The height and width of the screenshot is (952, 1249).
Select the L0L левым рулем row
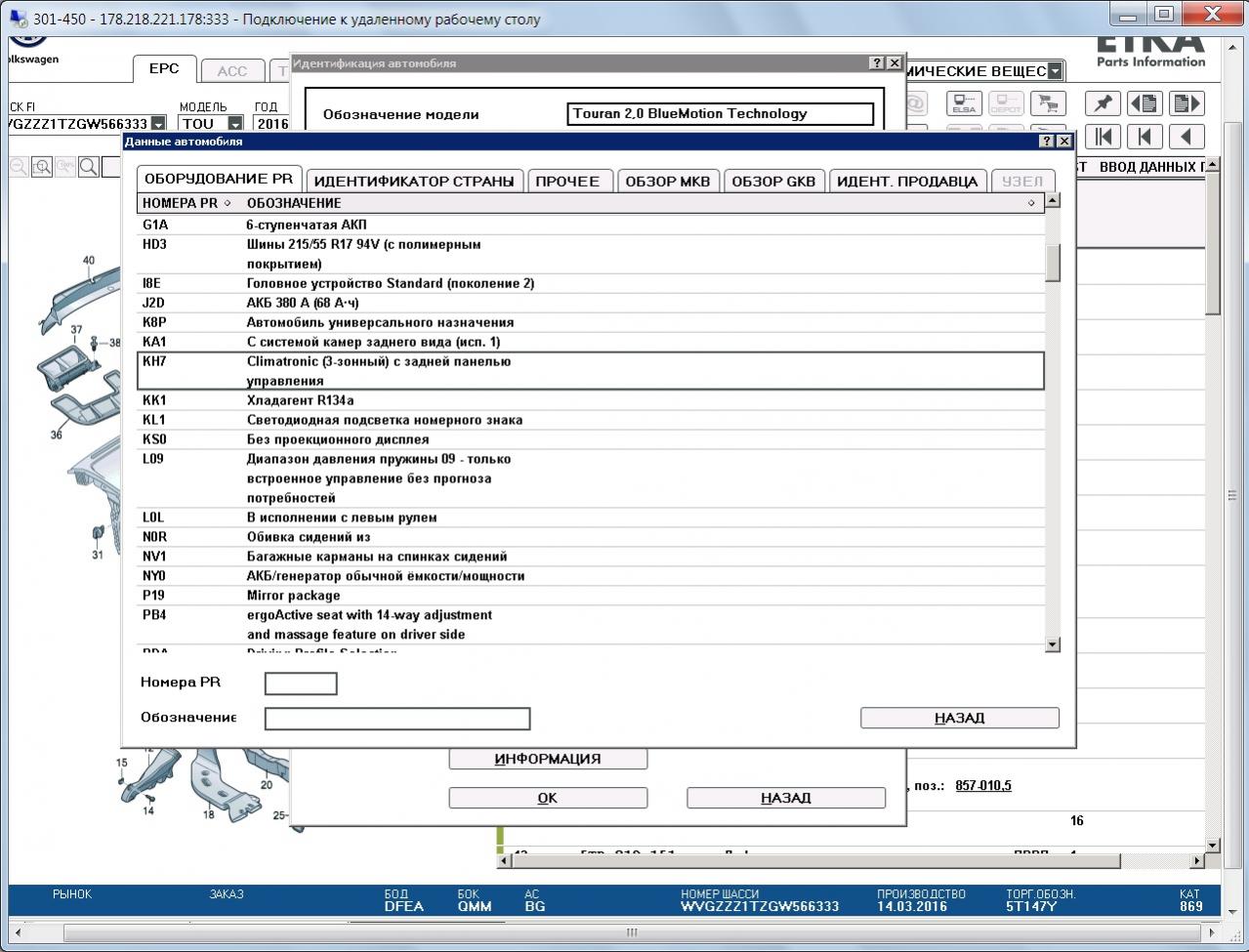click(591, 517)
